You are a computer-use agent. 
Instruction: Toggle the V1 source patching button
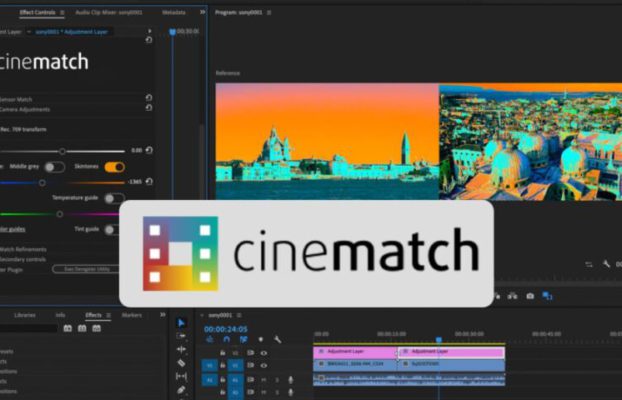[x=209, y=365]
